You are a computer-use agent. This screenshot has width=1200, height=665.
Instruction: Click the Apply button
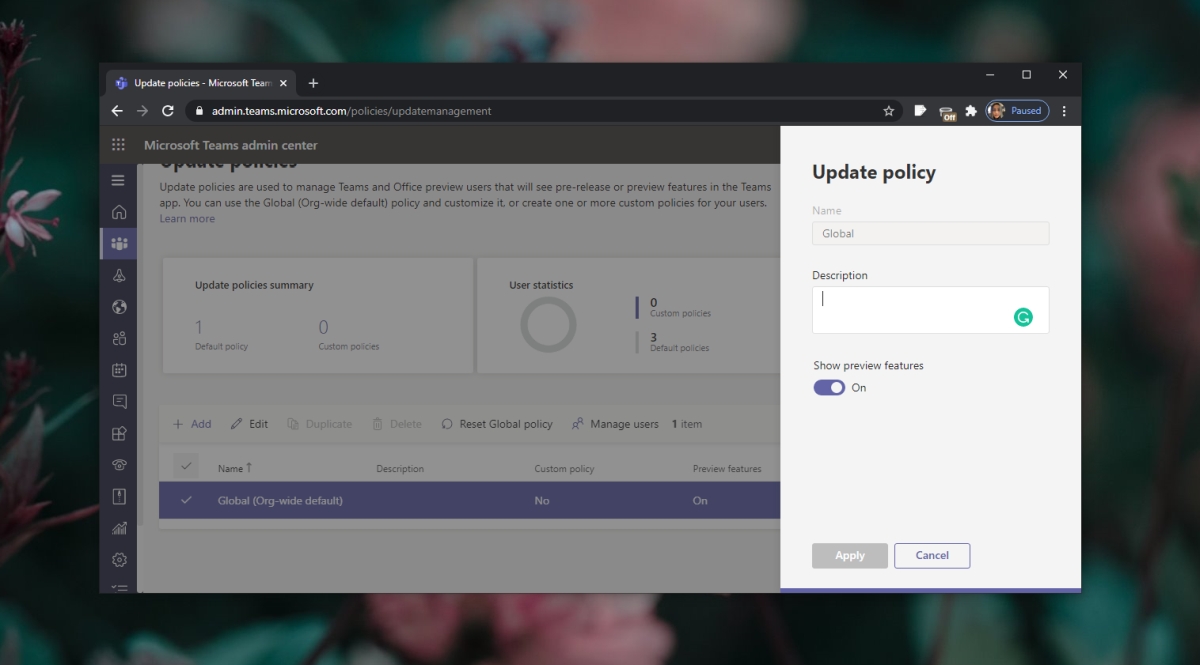tap(850, 556)
